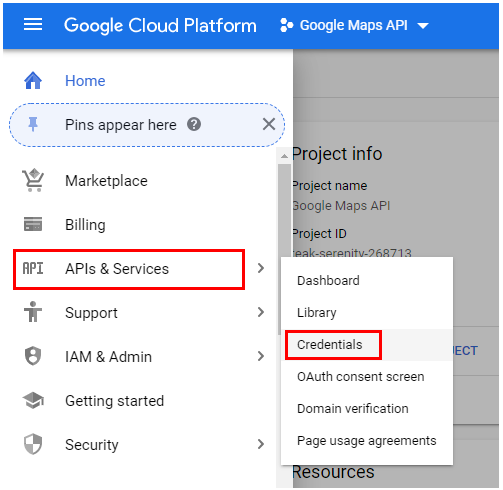This screenshot has width=503, height=490.
Task: Open the hamburger navigation menu
Action: [33, 24]
